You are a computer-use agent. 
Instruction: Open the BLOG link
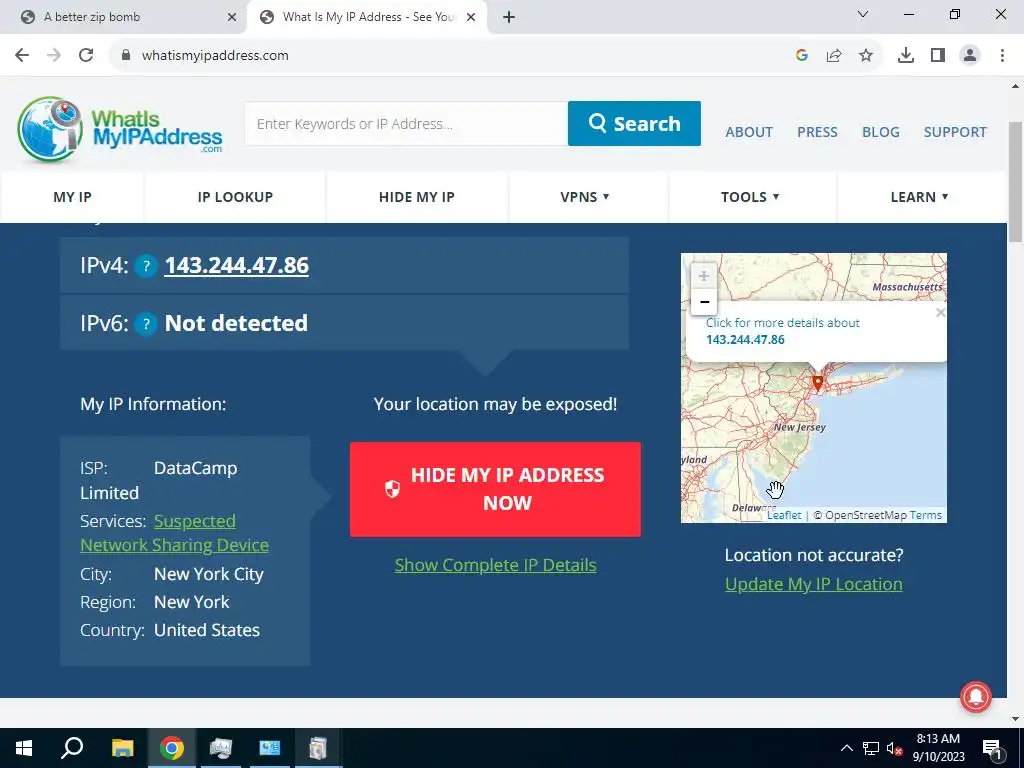[880, 133]
